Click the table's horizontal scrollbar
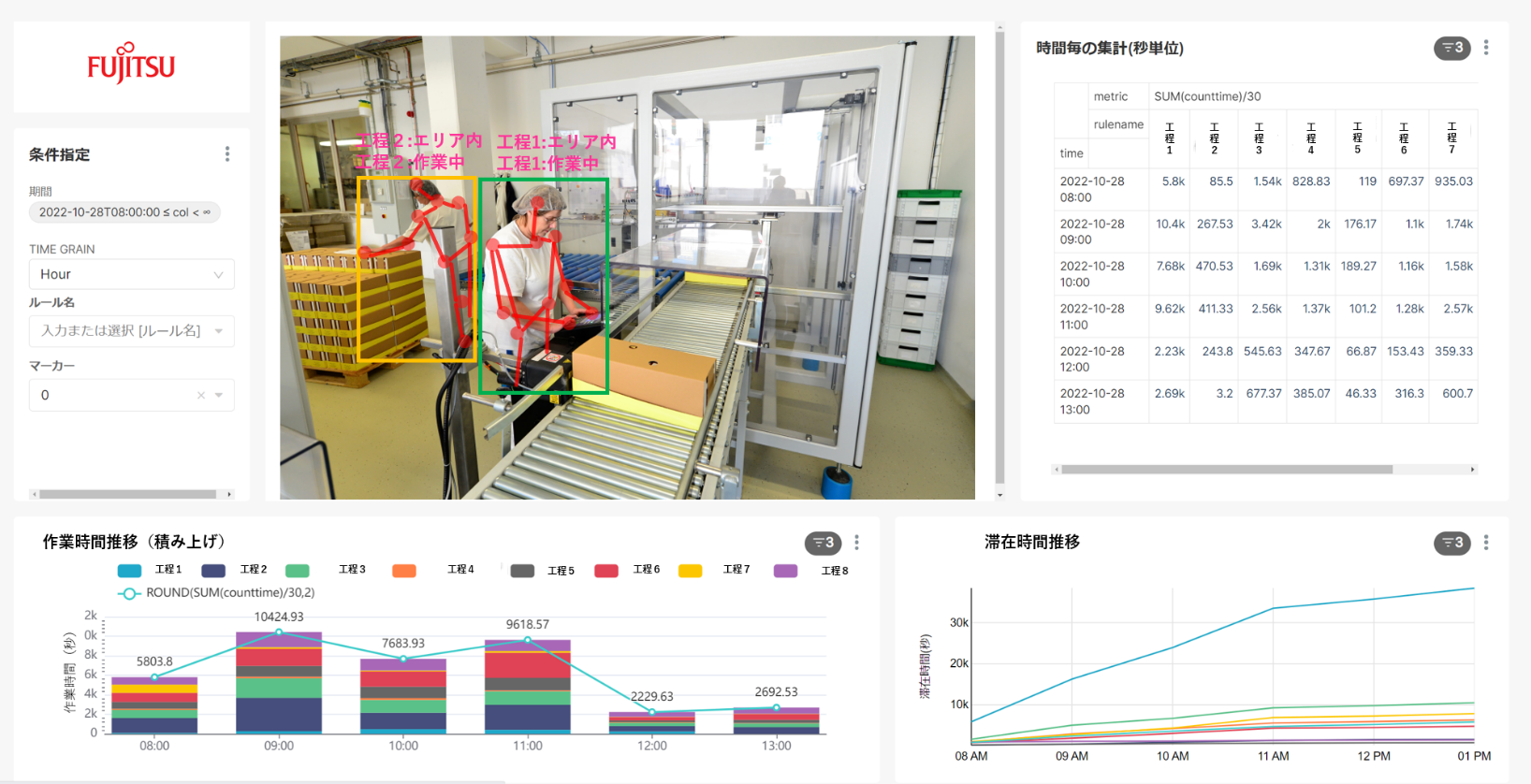1531x784 pixels. [1226, 470]
